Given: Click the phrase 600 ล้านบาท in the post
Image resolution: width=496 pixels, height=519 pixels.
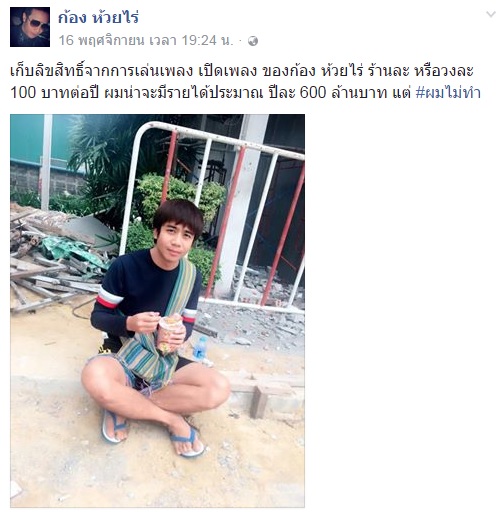Looking at the screenshot, I should tap(343, 93).
